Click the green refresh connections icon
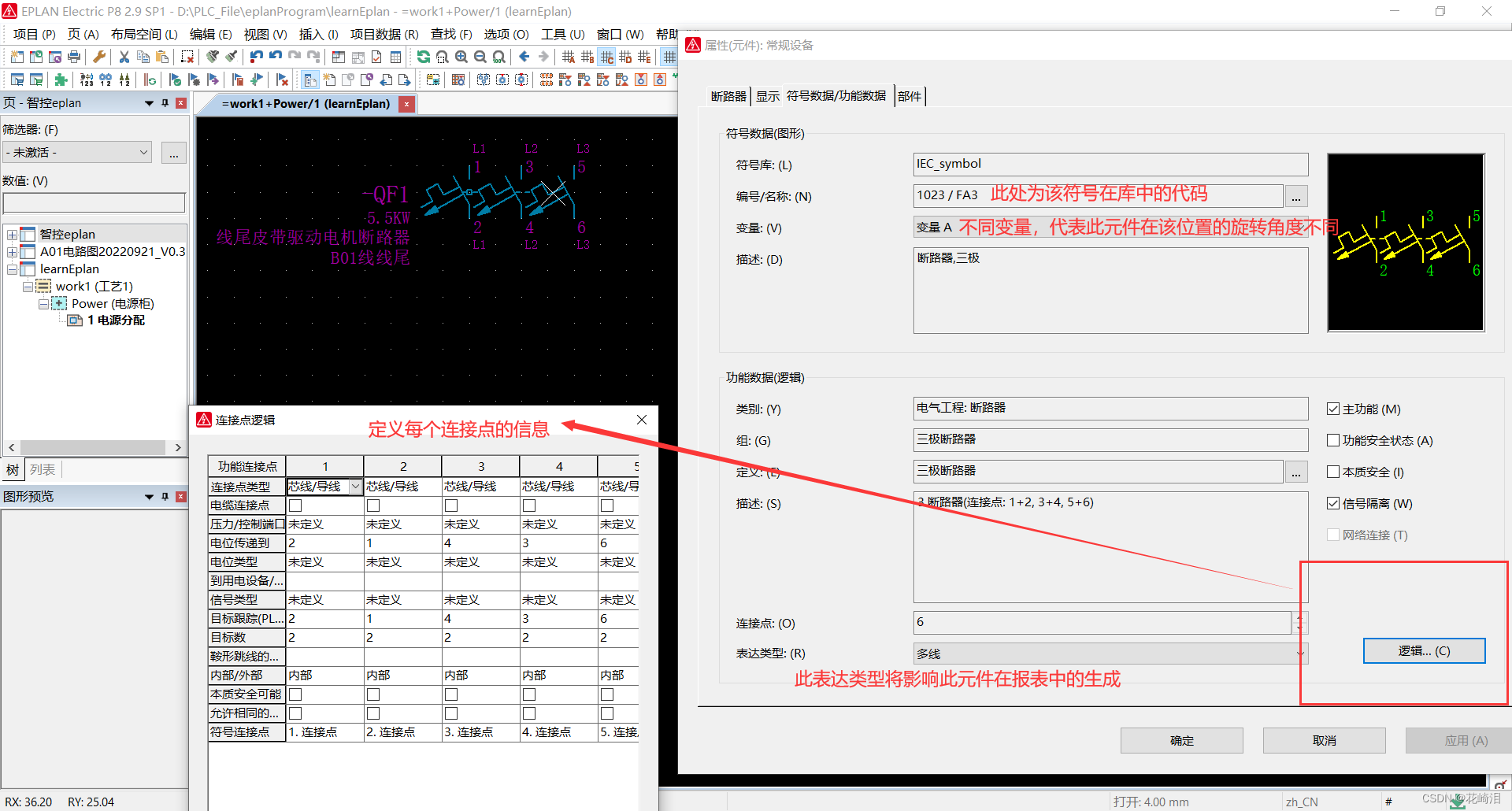 [x=423, y=56]
